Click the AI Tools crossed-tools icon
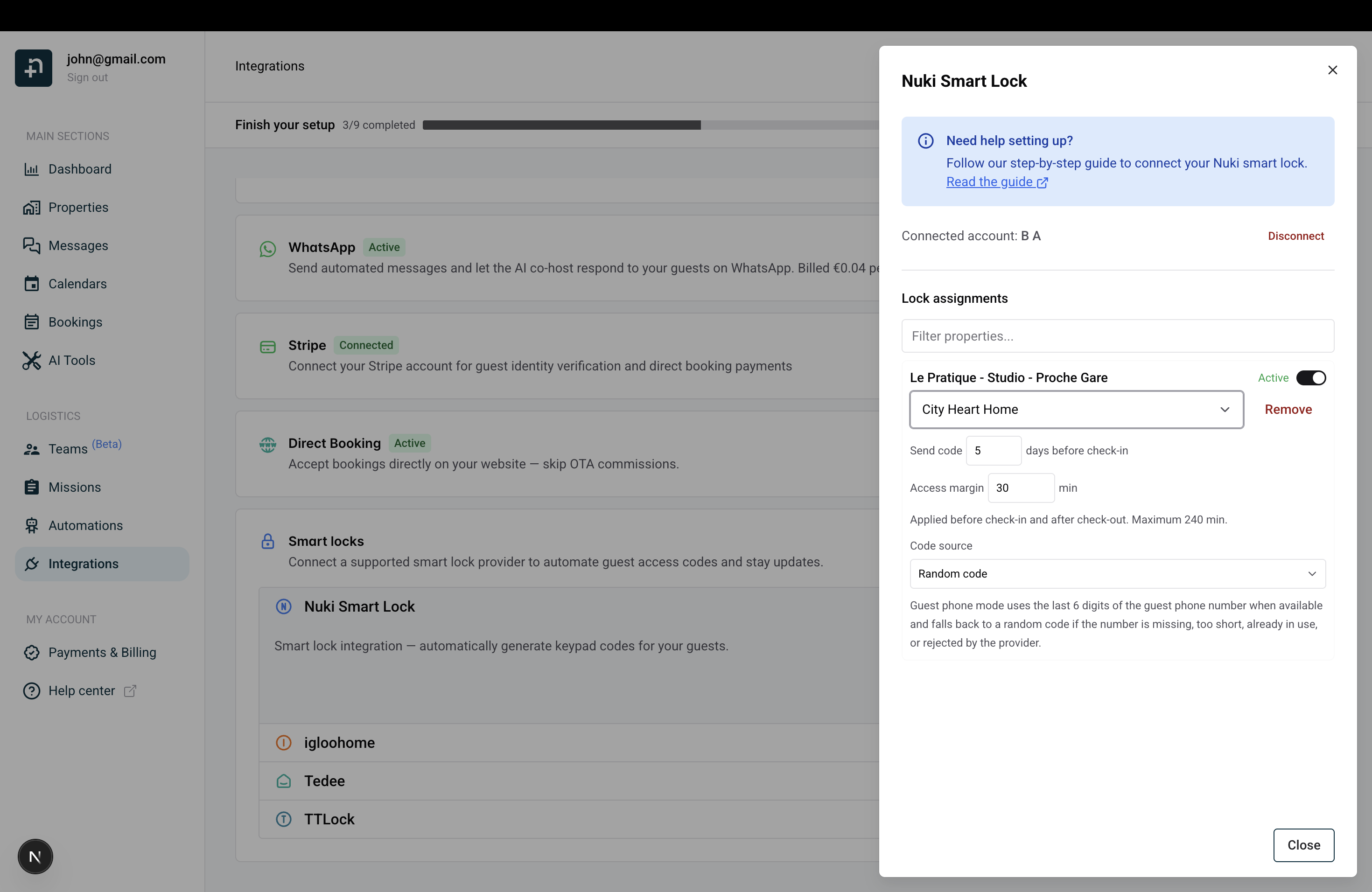 click(32, 360)
